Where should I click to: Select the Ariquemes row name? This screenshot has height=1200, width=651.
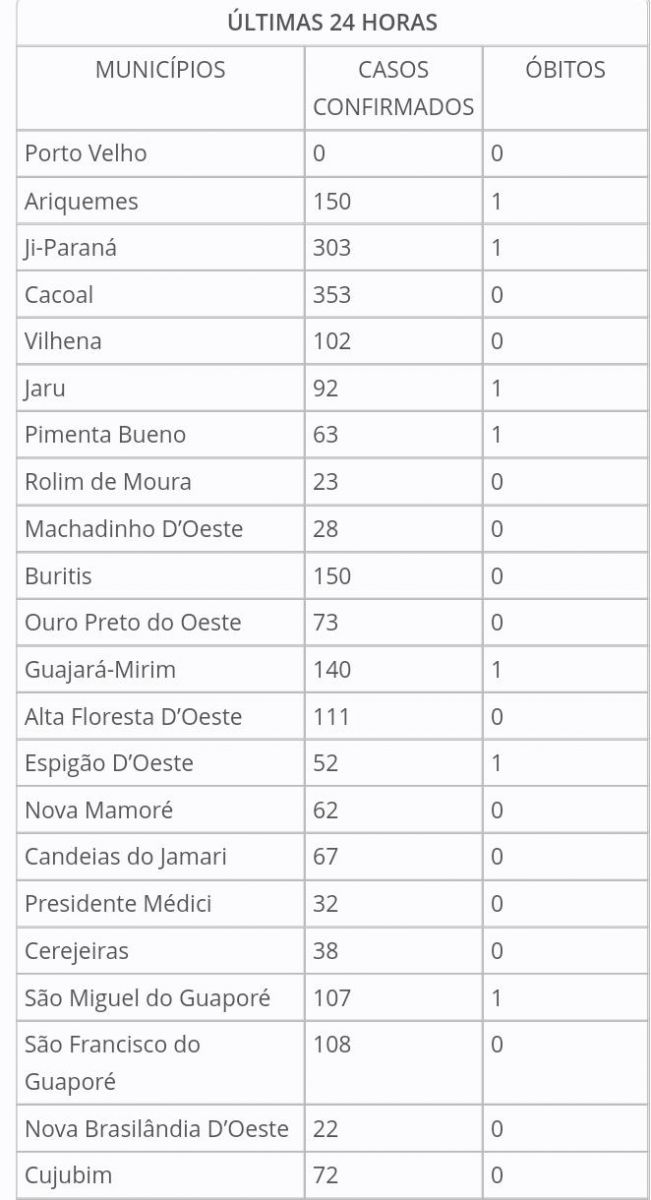tap(81, 201)
